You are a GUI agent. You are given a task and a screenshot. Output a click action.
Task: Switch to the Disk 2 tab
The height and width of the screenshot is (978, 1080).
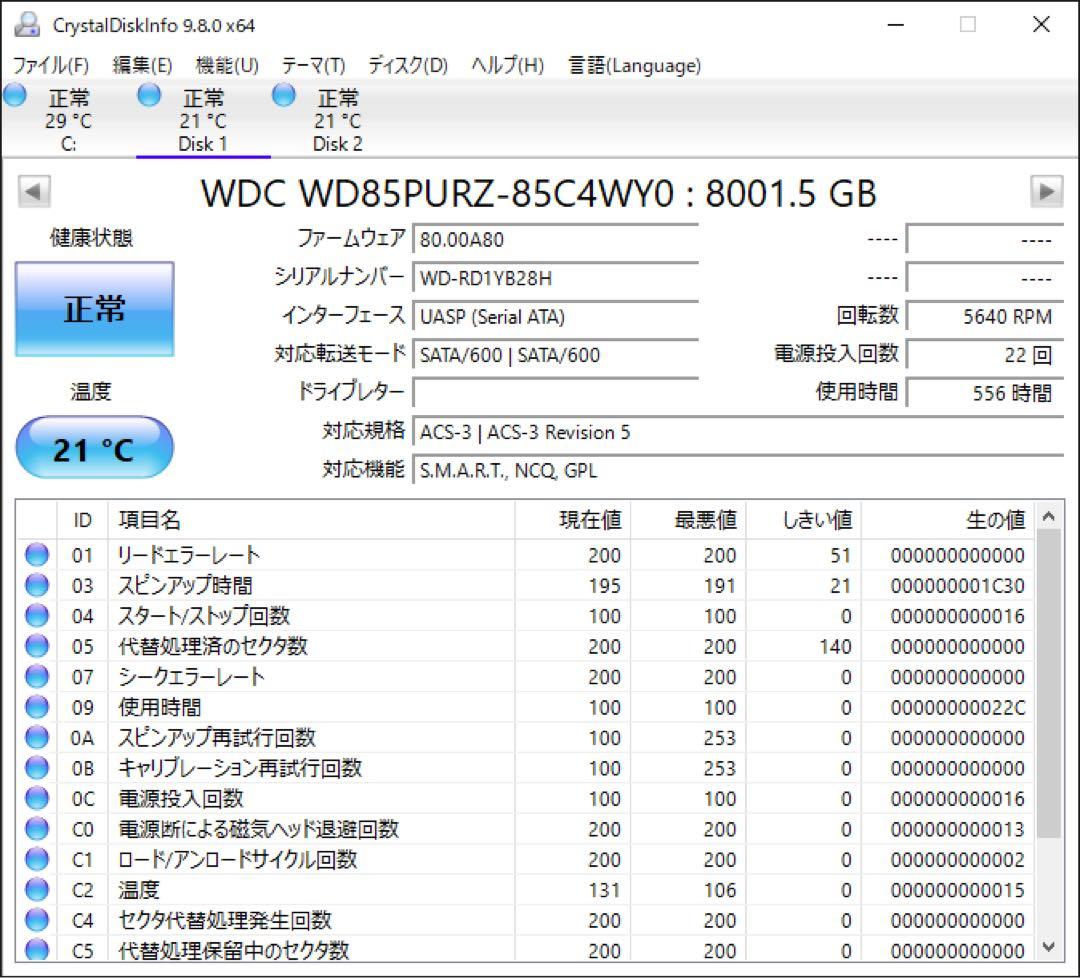(x=338, y=121)
